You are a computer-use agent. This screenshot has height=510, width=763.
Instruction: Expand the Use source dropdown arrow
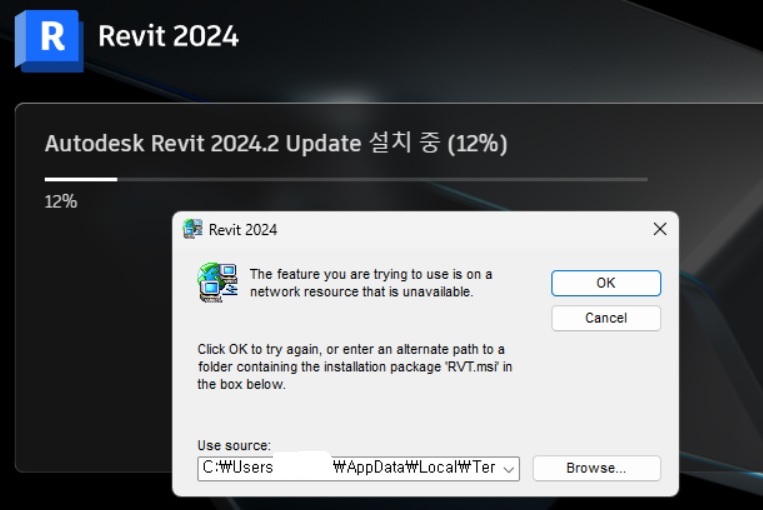click(x=509, y=469)
